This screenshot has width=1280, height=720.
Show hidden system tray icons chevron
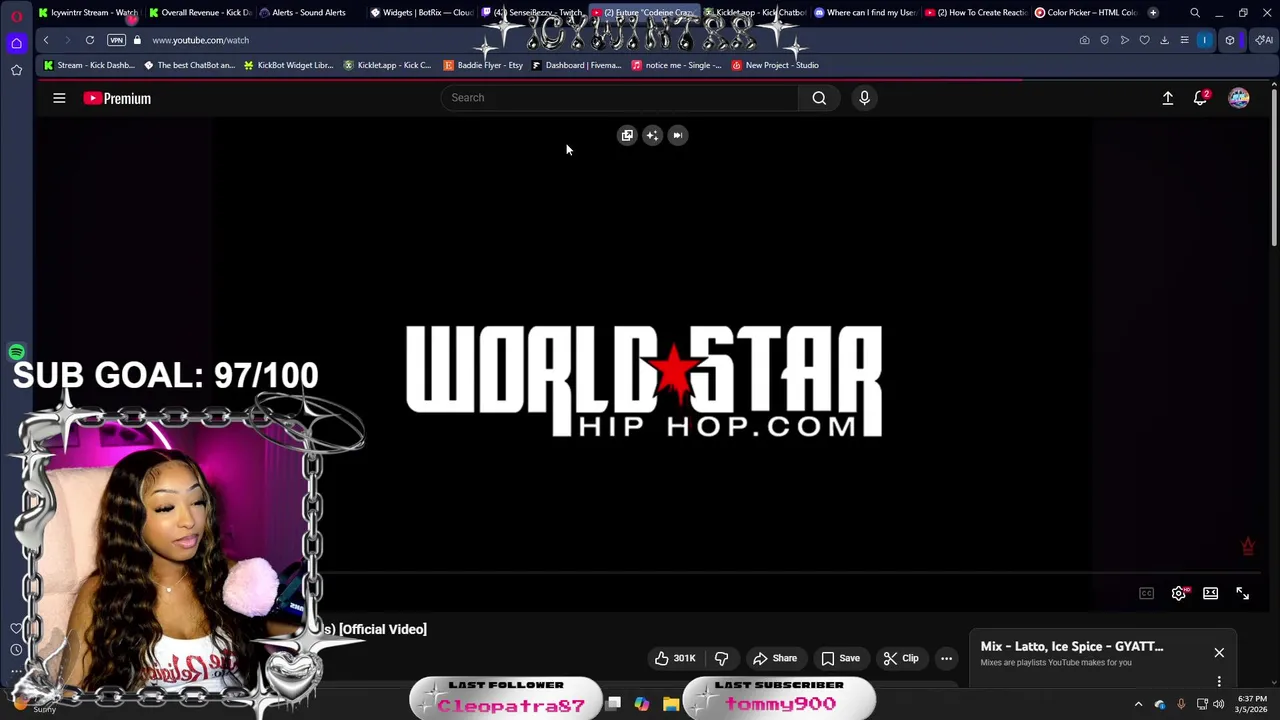click(1138, 704)
